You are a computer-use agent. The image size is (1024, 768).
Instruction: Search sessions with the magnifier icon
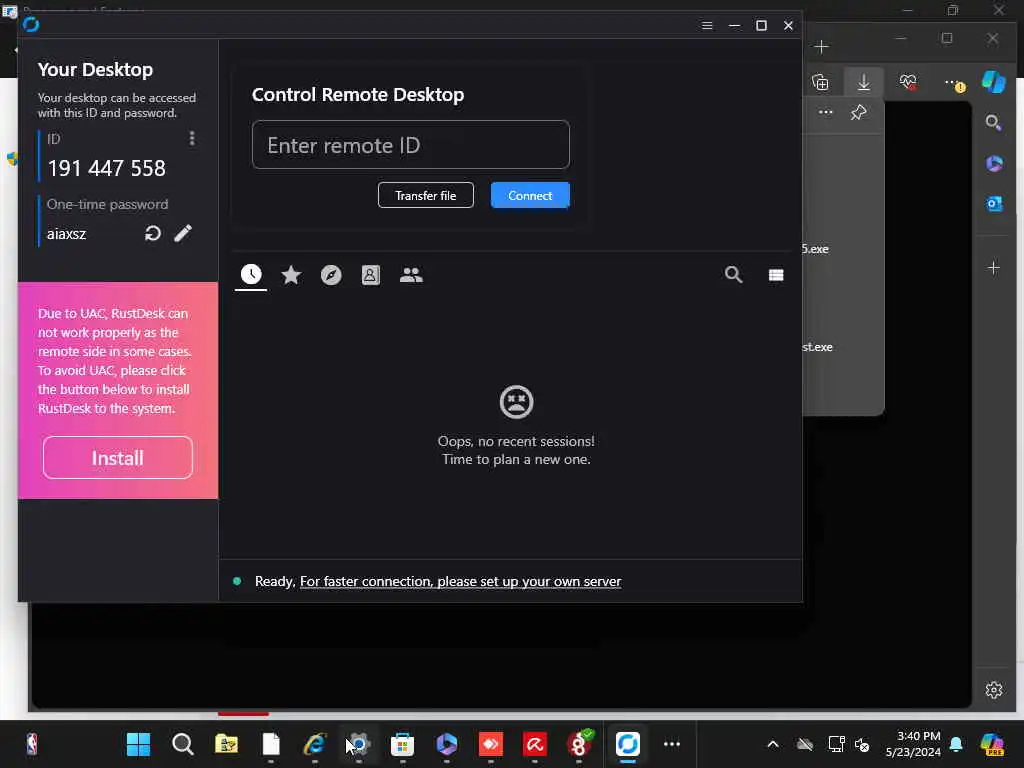(x=733, y=274)
